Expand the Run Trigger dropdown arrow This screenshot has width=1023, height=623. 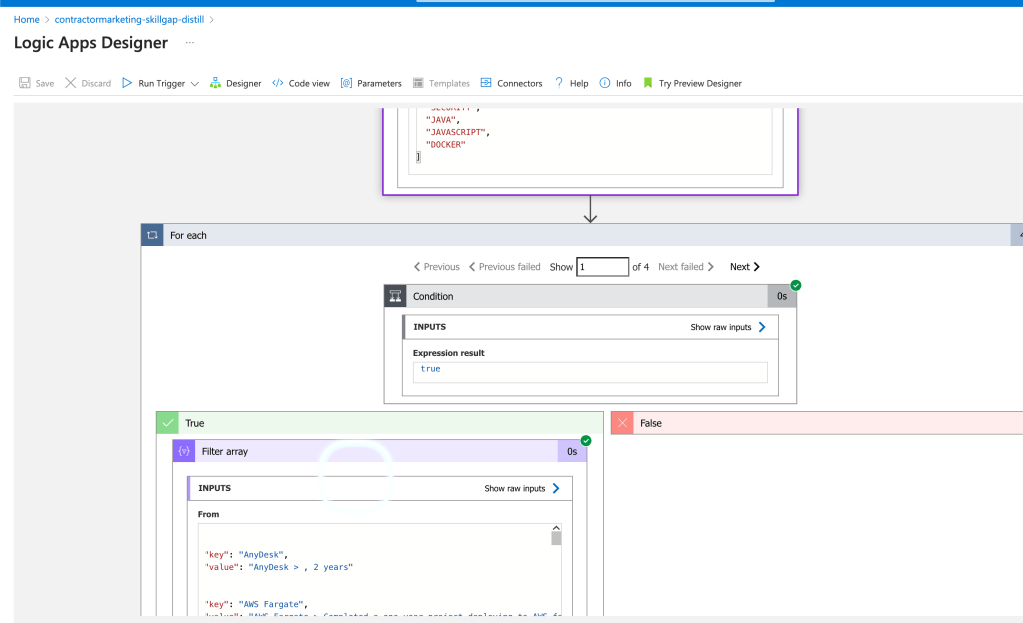click(x=194, y=84)
